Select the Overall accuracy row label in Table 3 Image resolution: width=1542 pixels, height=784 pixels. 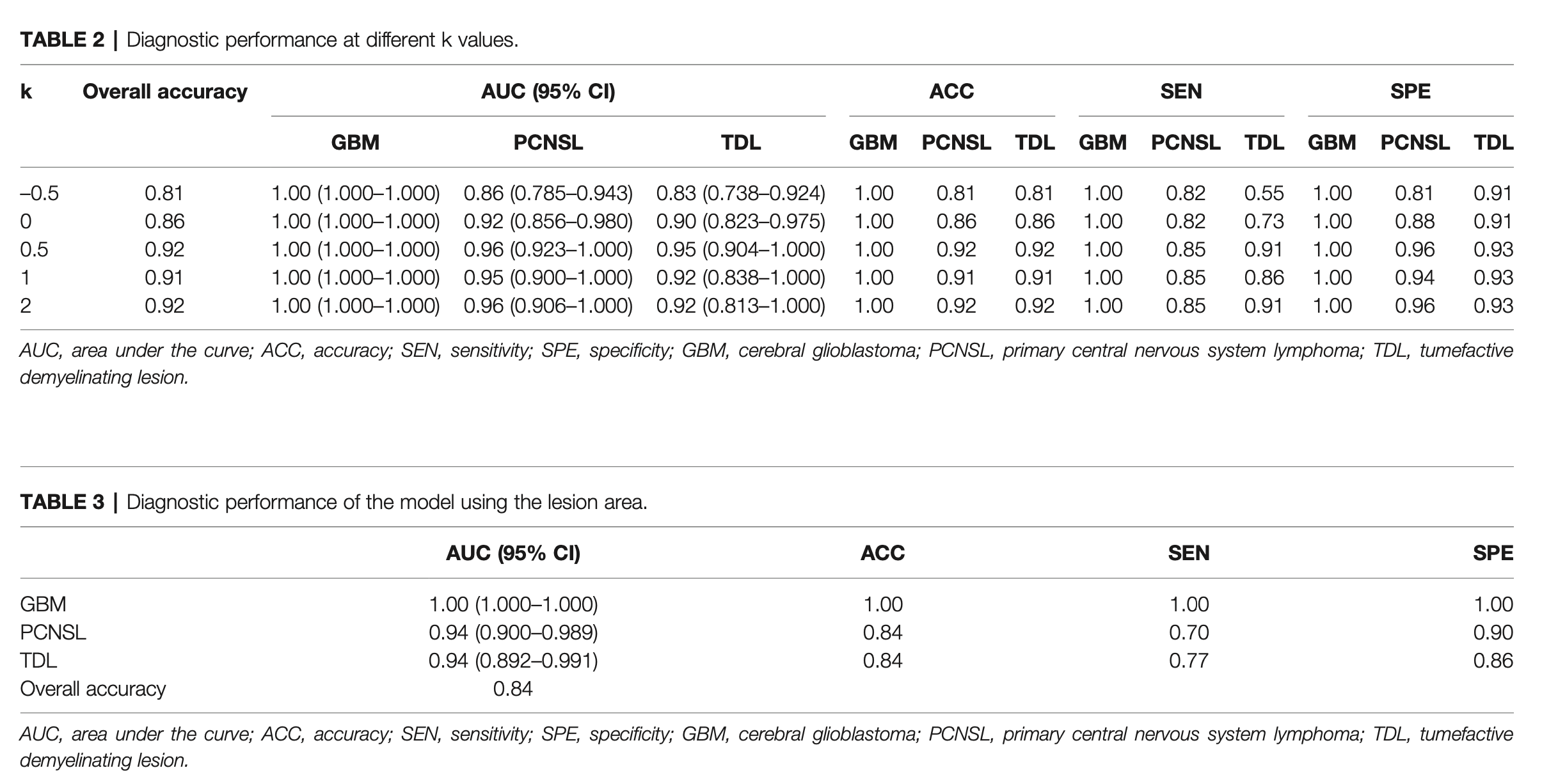pyautogui.click(x=93, y=689)
